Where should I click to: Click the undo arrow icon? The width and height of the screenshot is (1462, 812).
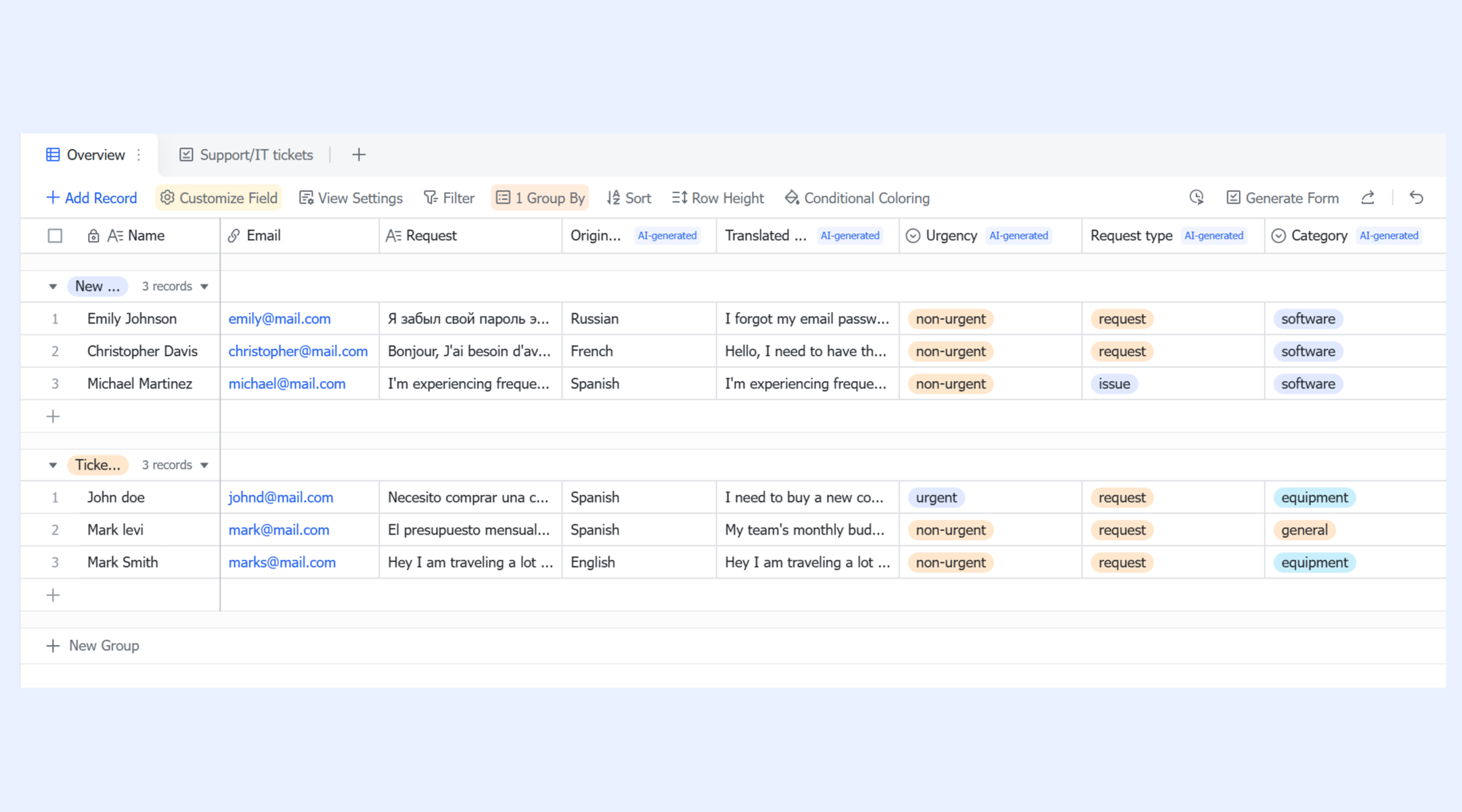coord(1417,197)
